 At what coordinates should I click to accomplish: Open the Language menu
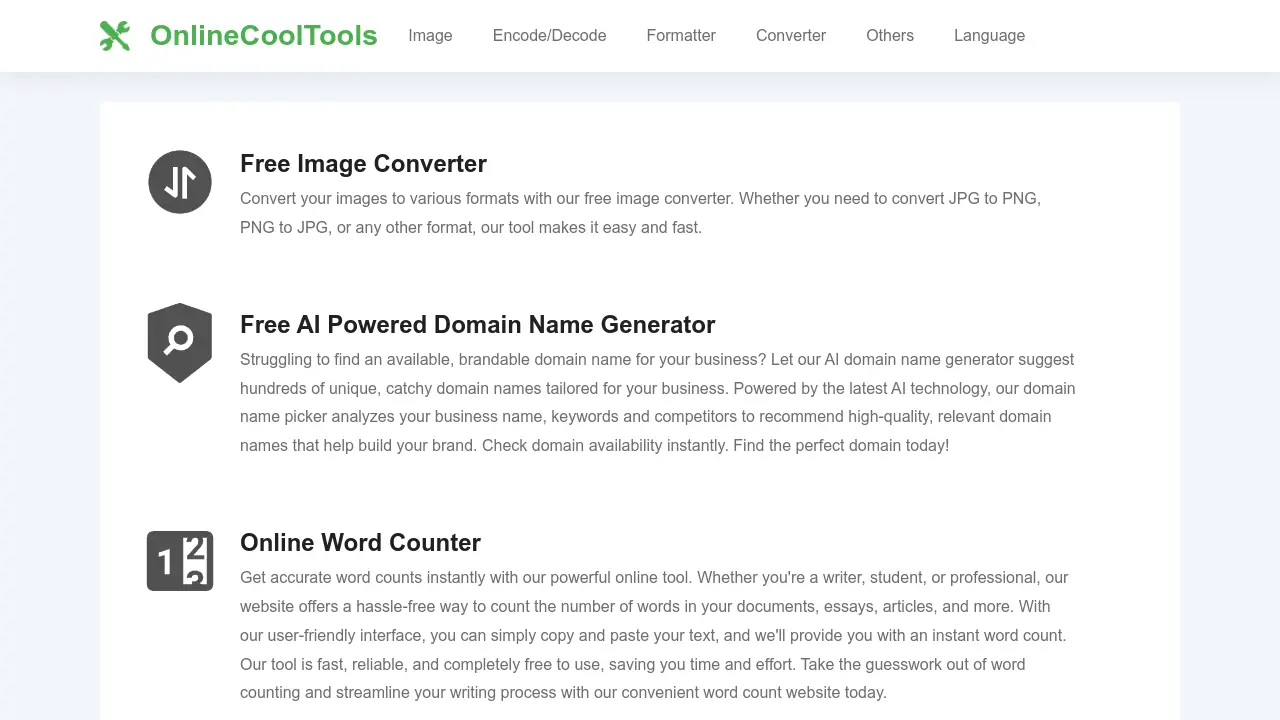989,36
